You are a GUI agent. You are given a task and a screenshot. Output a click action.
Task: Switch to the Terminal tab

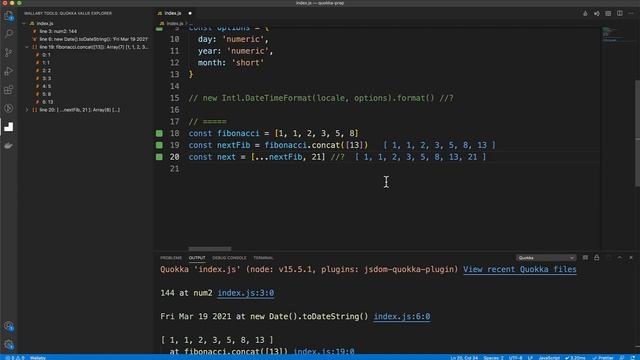click(x=263, y=258)
